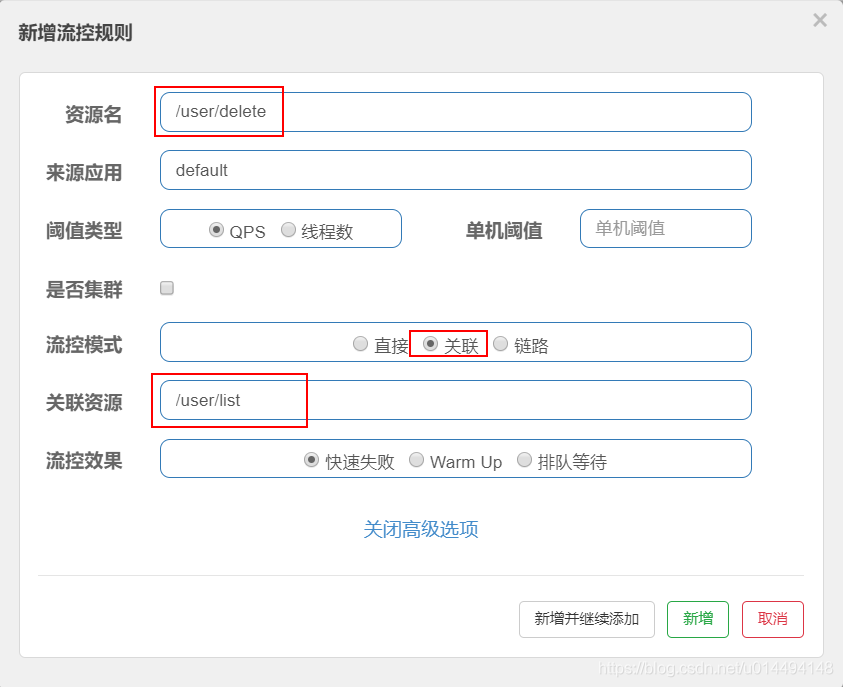Click the 取消 button
The image size is (843, 687).
click(x=772, y=619)
